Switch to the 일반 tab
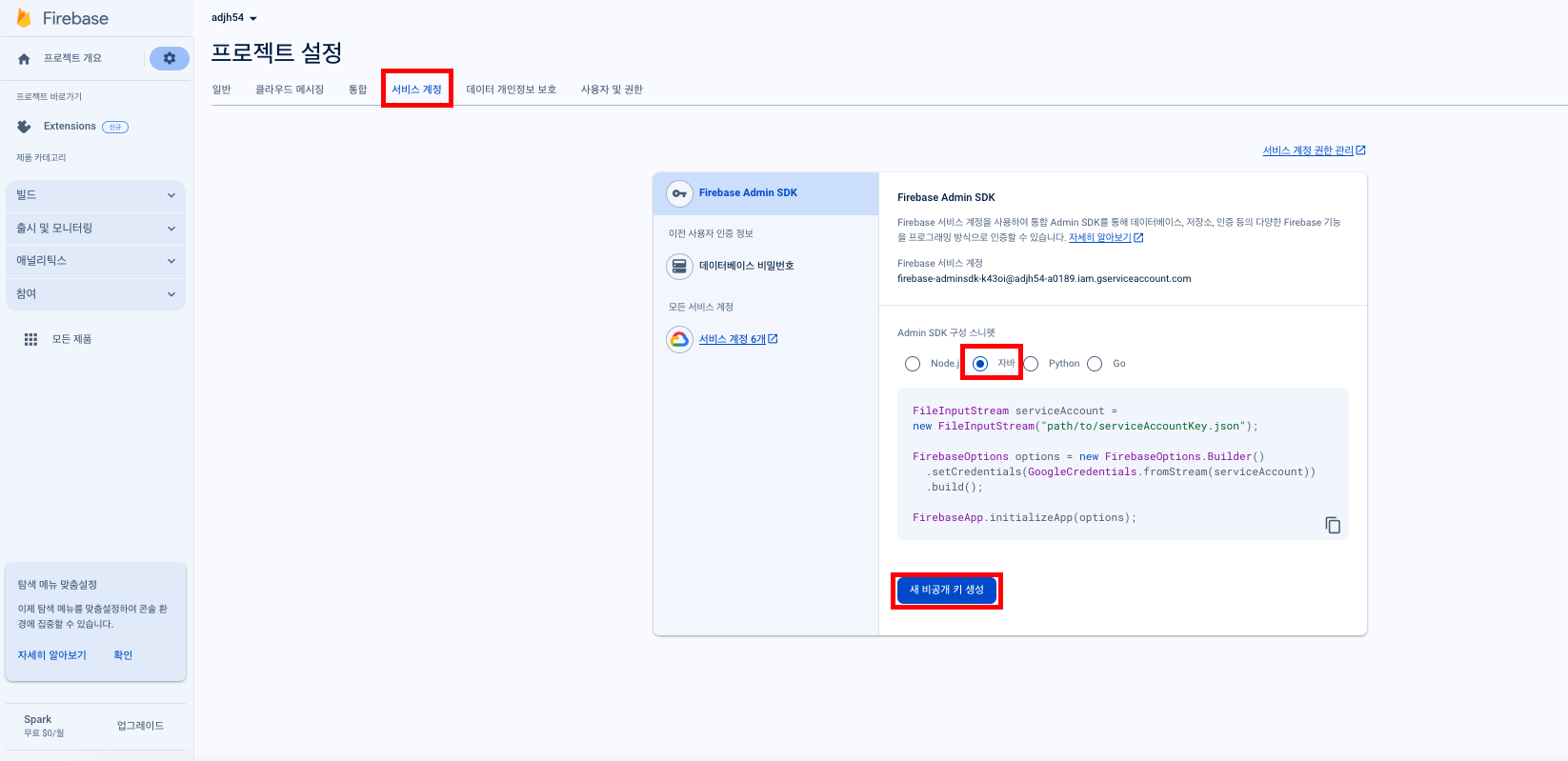Screen dimensions: 1568x761 (222, 90)
